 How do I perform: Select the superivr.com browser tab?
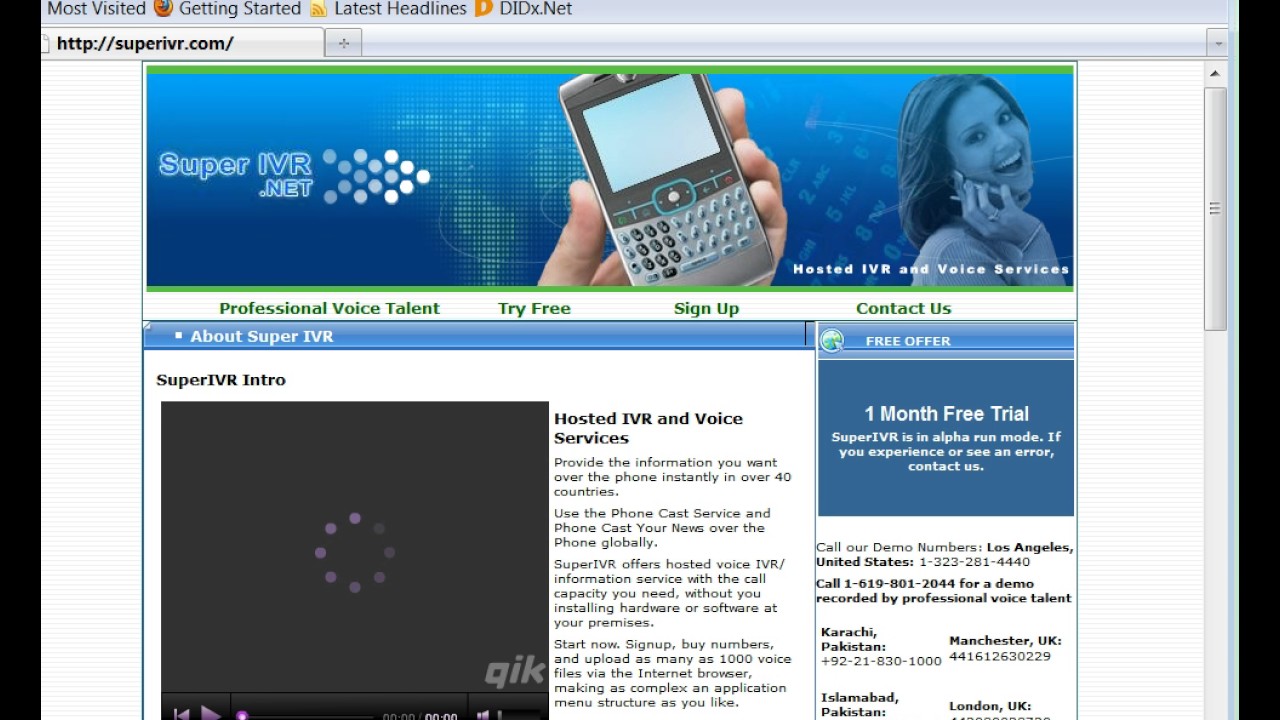[x=182, y=43]
